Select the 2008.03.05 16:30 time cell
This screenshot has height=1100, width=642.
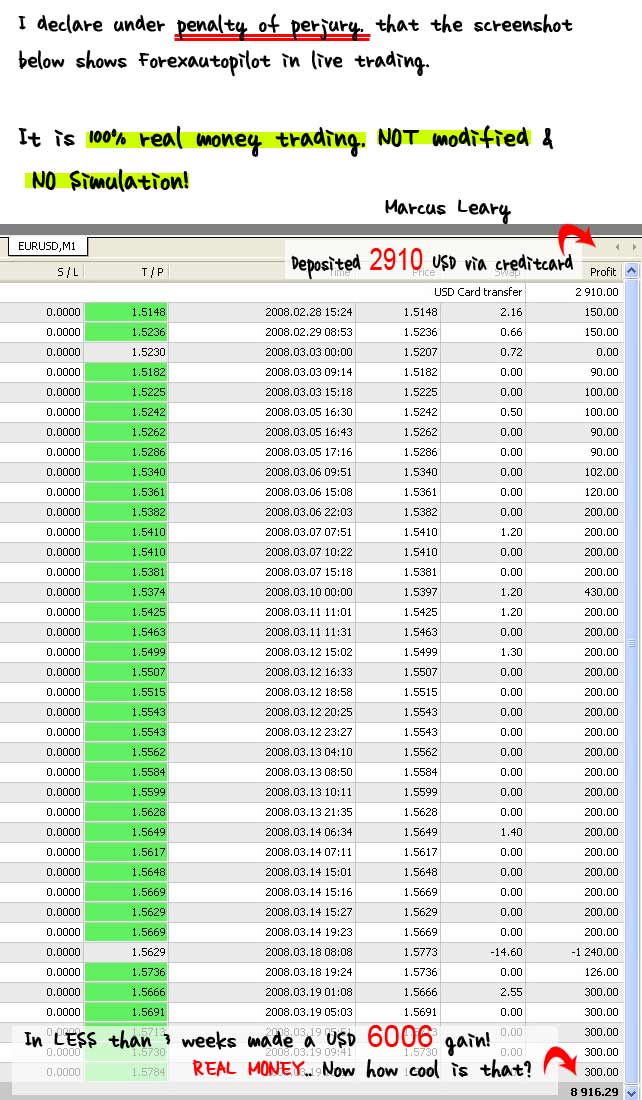pos(309,412)
